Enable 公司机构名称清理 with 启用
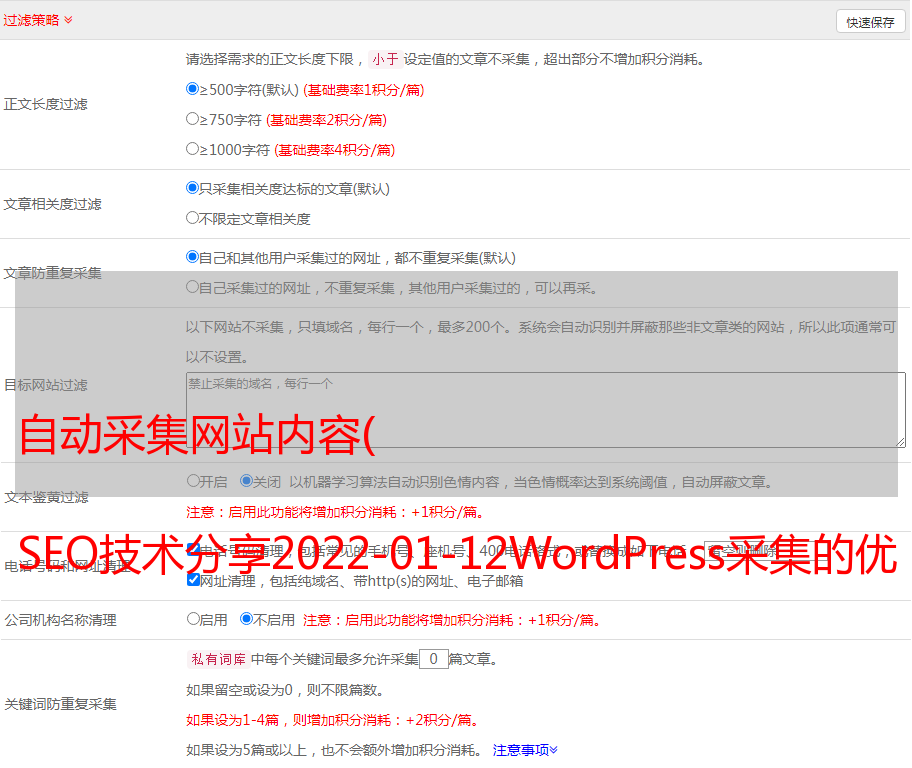The height and width of the screenshot is (768, 912). pos(193,619)
